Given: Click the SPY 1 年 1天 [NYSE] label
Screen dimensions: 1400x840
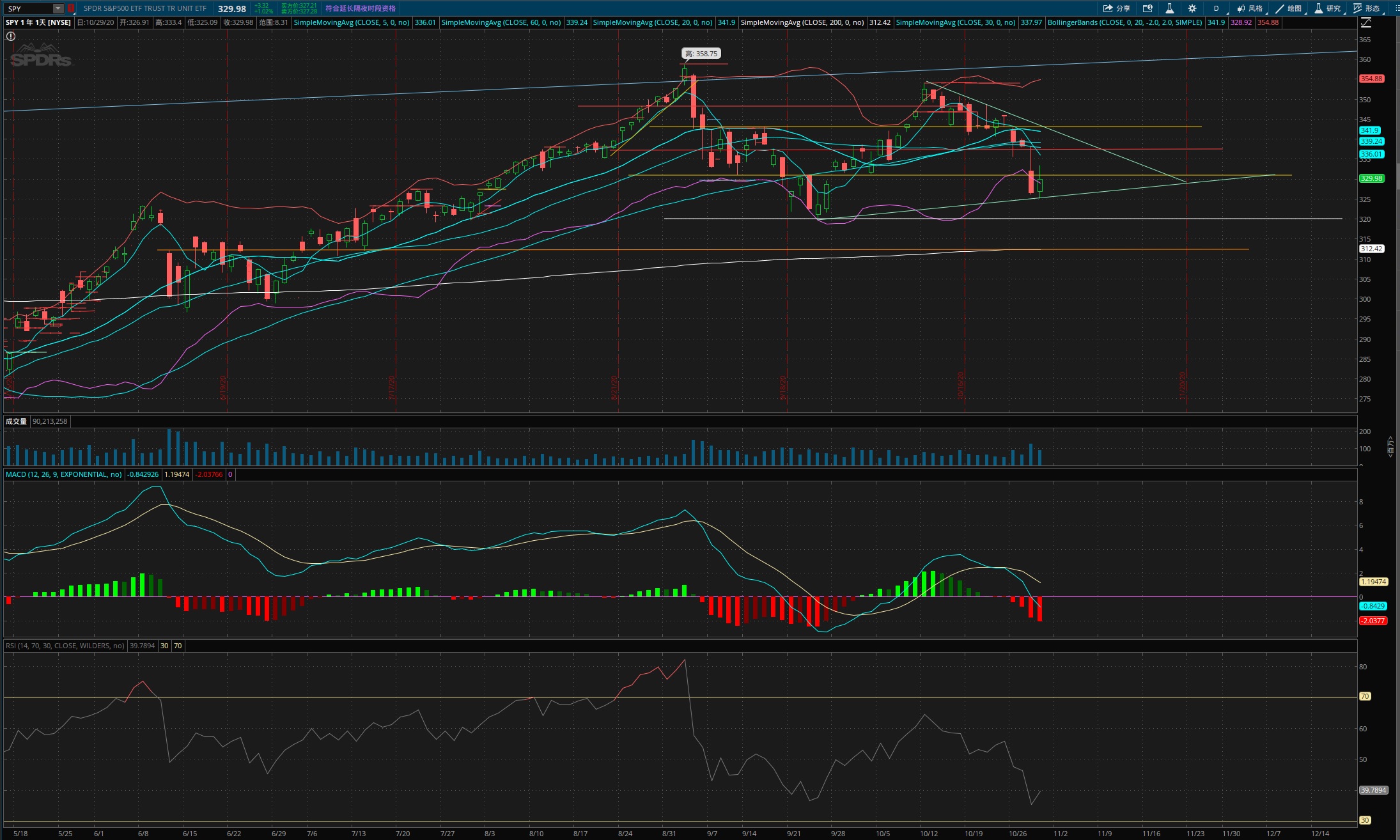Looking at the screenshot, I should [38, 22].
